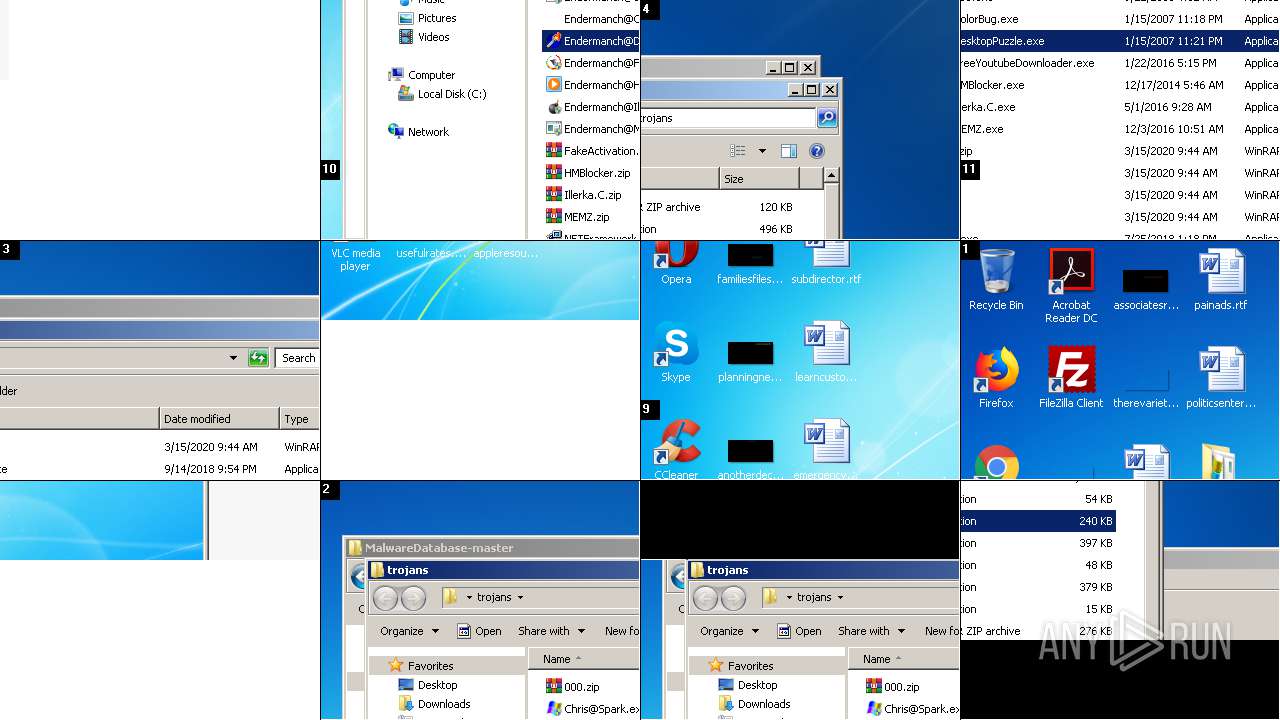Click the Type column header
This screenshot has width=1280, height=720.
click(300, 419)
